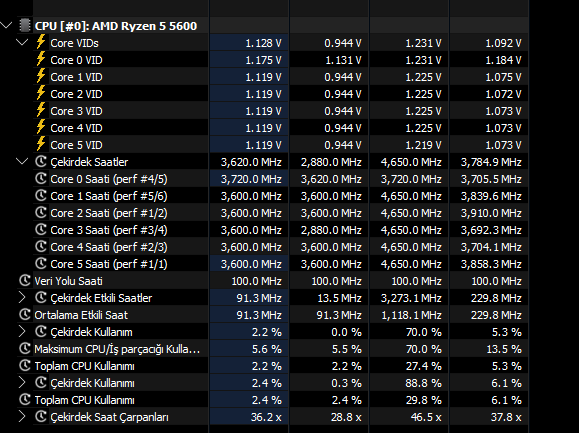Select Core 0 Saati (perf #4/5) label
This screenshot has width=579, height=433.
[109, 179]
